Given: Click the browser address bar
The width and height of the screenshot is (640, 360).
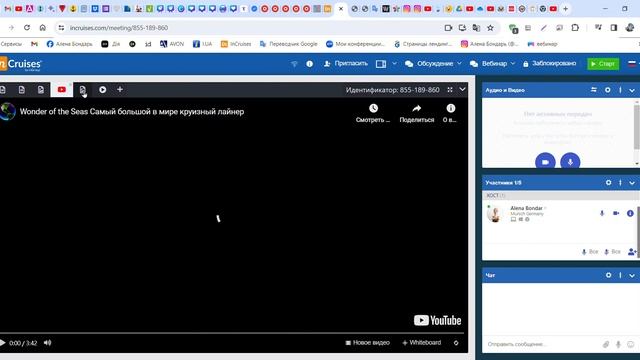Looking at the screenshot, I should [x=253, y=28].
